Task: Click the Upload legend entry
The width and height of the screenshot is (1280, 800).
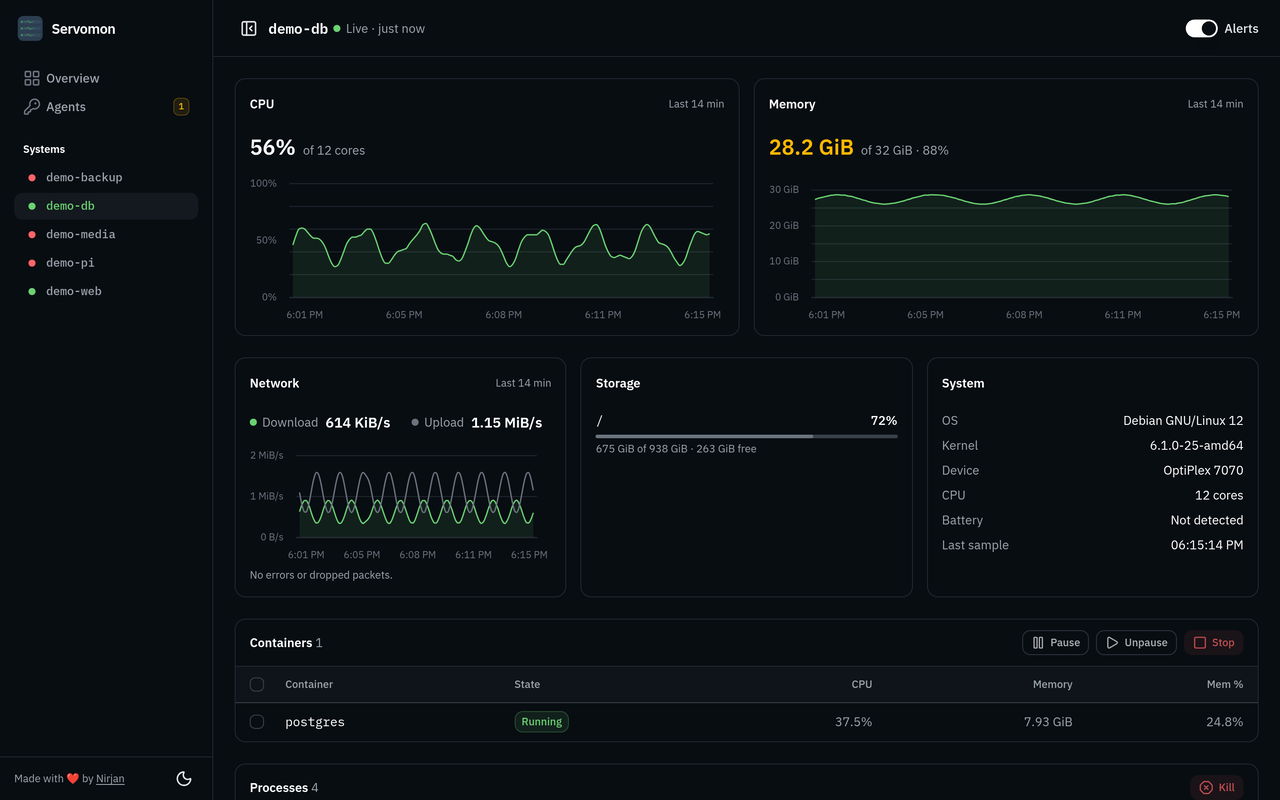Action: (477, 423)
